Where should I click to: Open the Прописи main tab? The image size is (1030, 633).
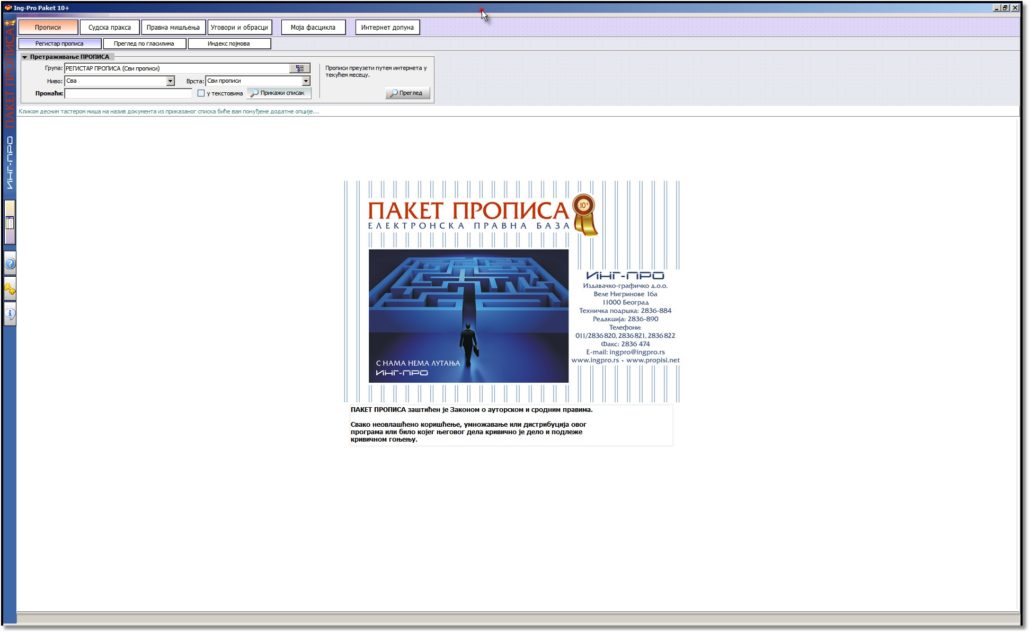tap(48, 28)
